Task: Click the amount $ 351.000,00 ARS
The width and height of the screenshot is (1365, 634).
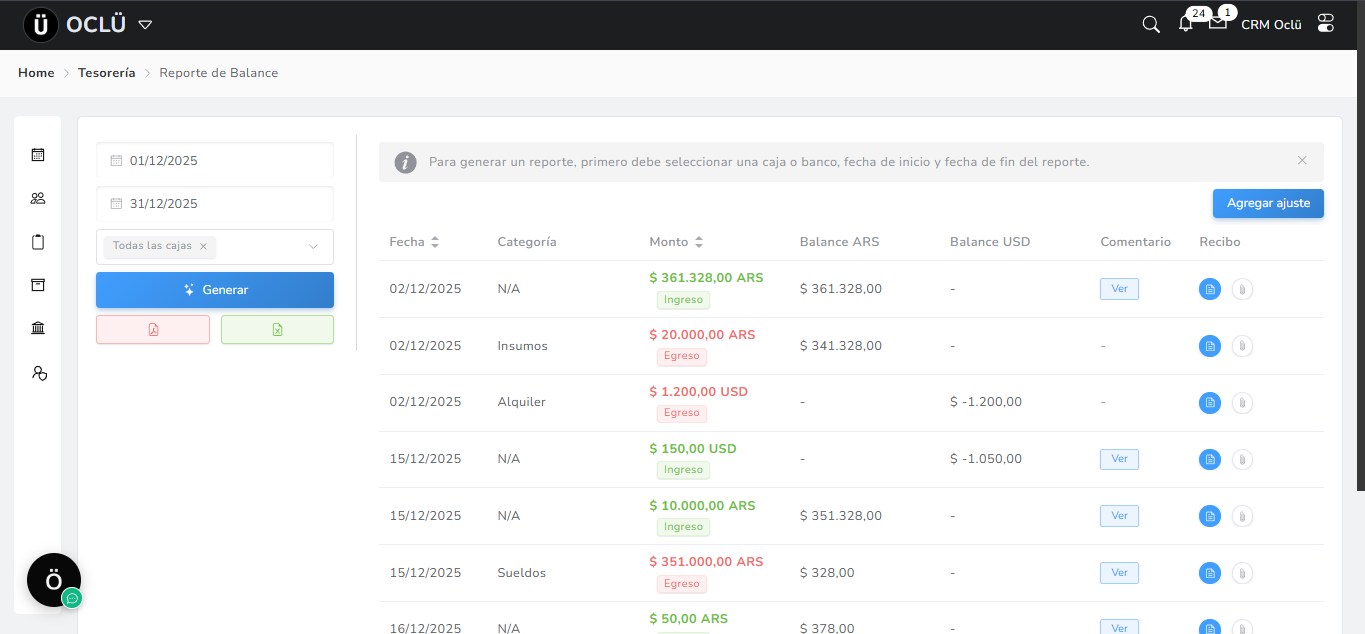Action: click(x=706, y=562)
